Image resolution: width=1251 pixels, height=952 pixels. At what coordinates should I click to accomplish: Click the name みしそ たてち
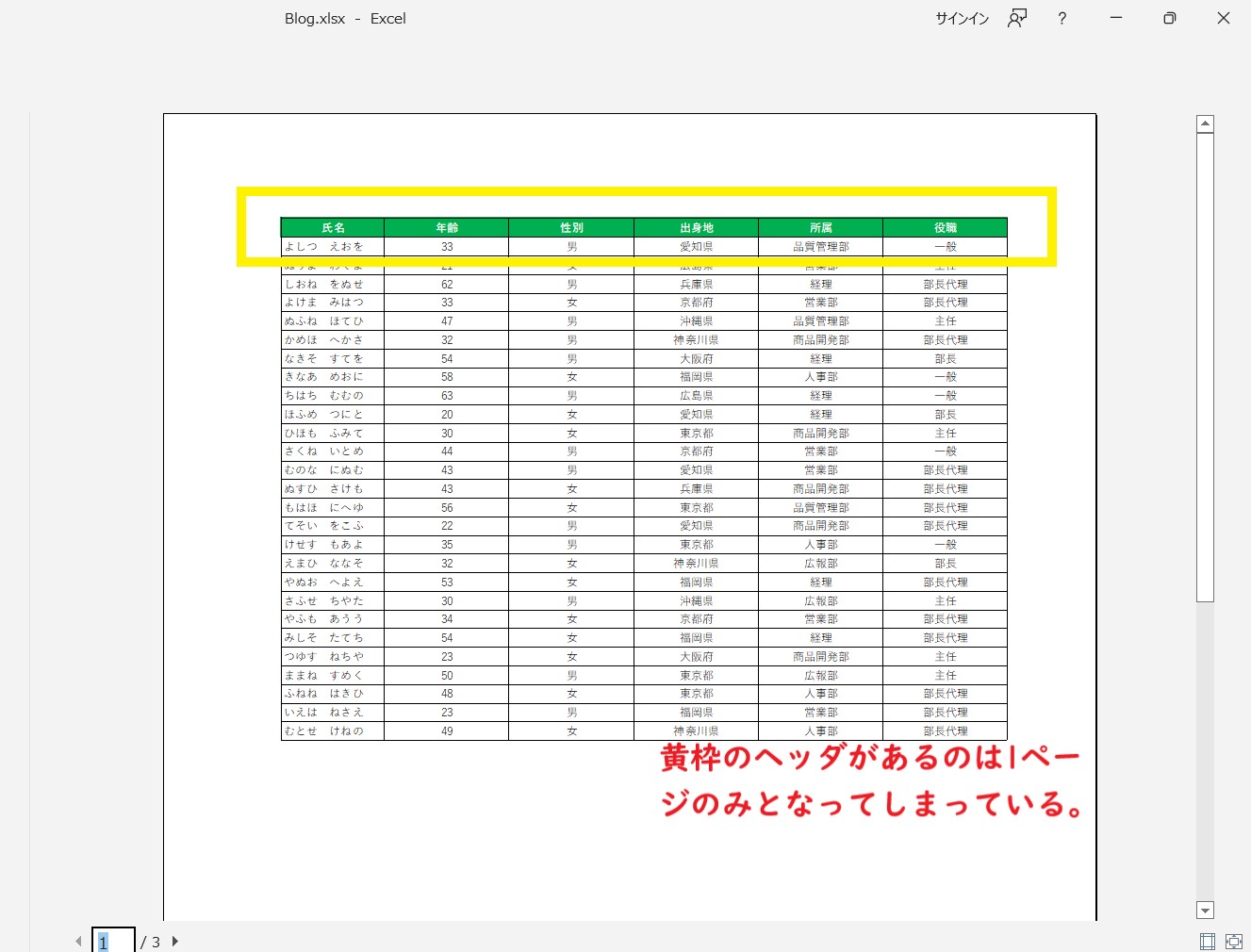click(324, 638)
